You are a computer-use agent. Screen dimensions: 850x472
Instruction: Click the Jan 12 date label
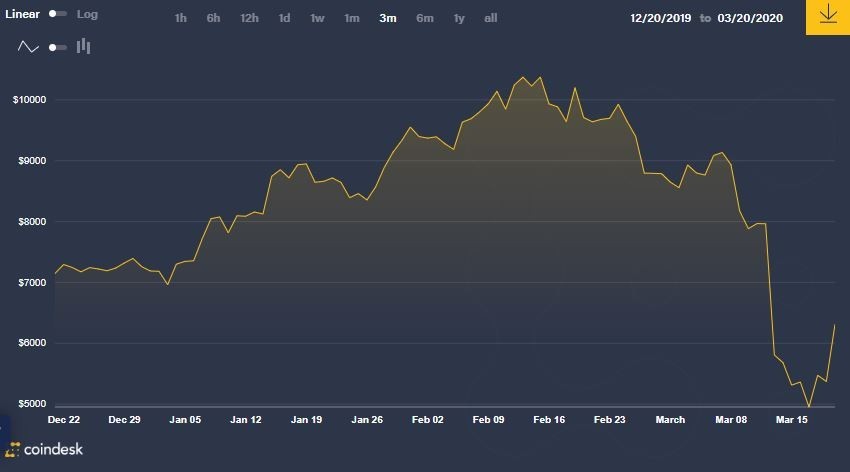pyautogui.click(x=246, y=419)
